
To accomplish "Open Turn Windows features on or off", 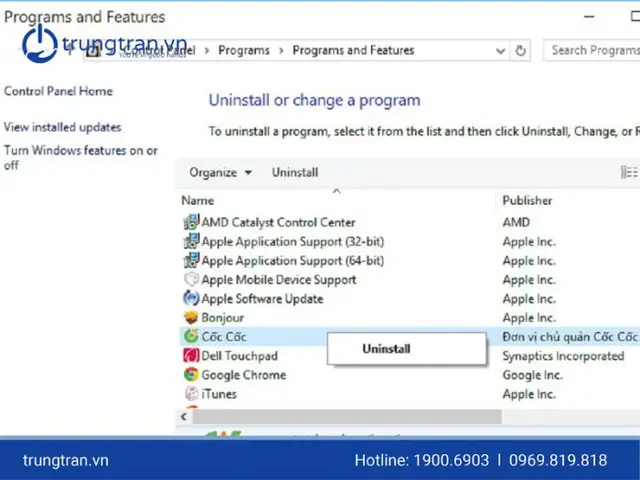I will pos(81,158).
